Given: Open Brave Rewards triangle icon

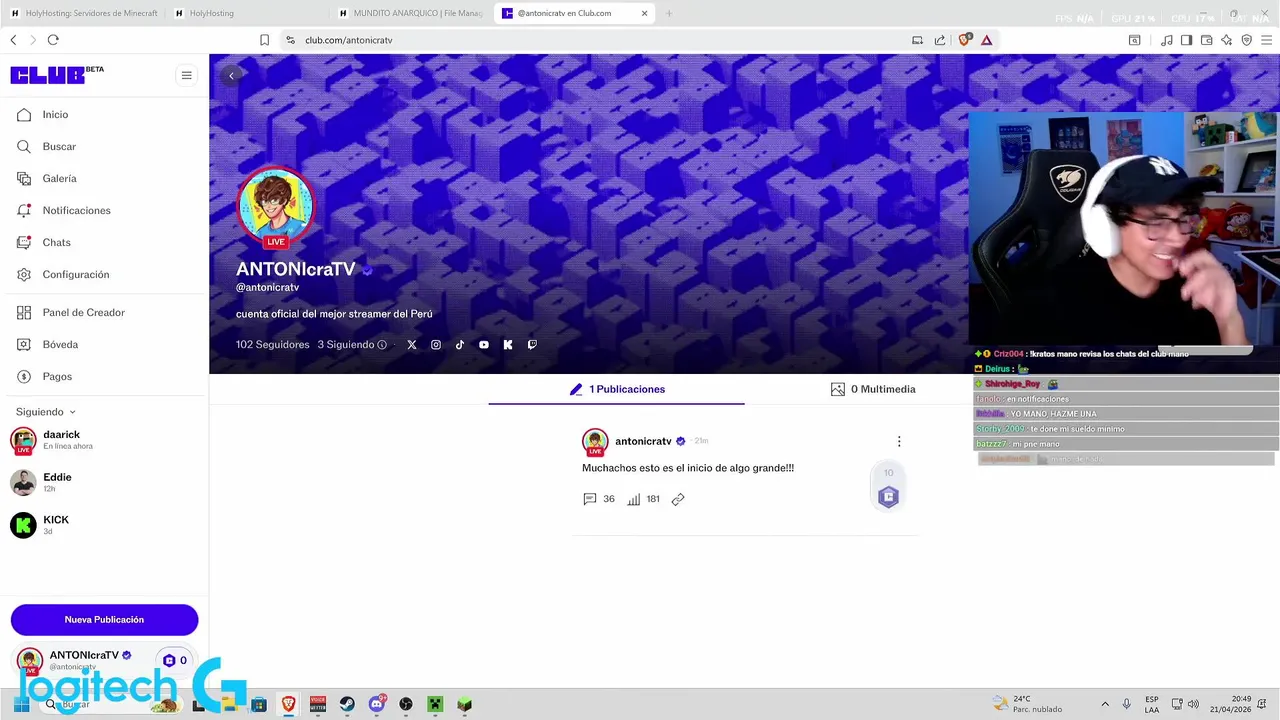Looking at the screenshot, I should (986, 40).
